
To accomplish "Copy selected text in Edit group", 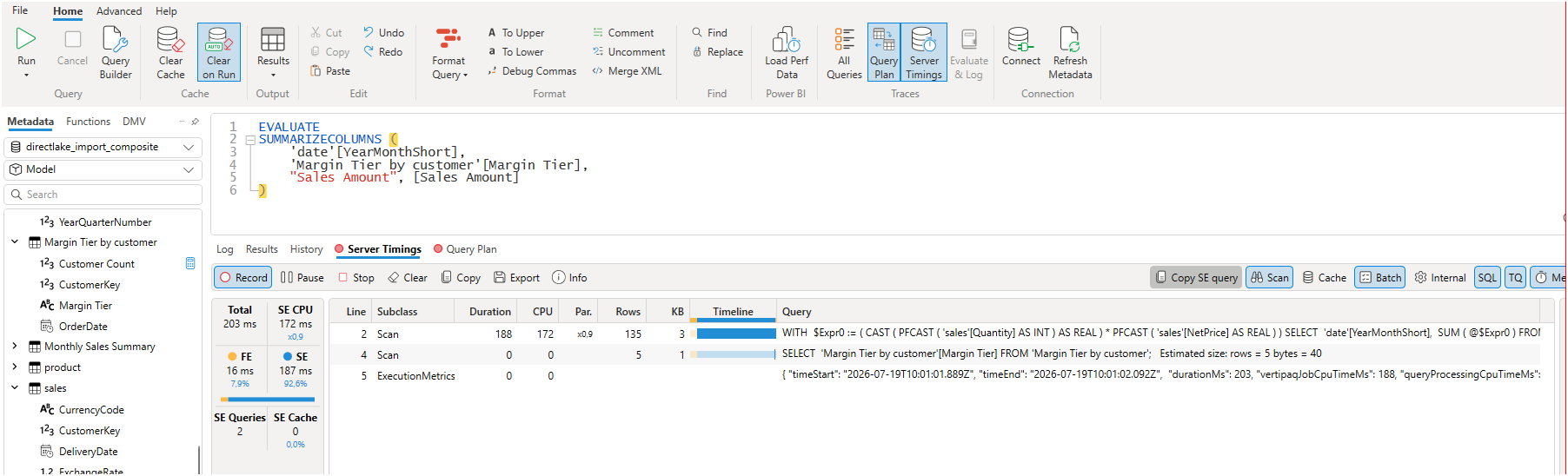I will pyautogui.click(x=330, y=52).
